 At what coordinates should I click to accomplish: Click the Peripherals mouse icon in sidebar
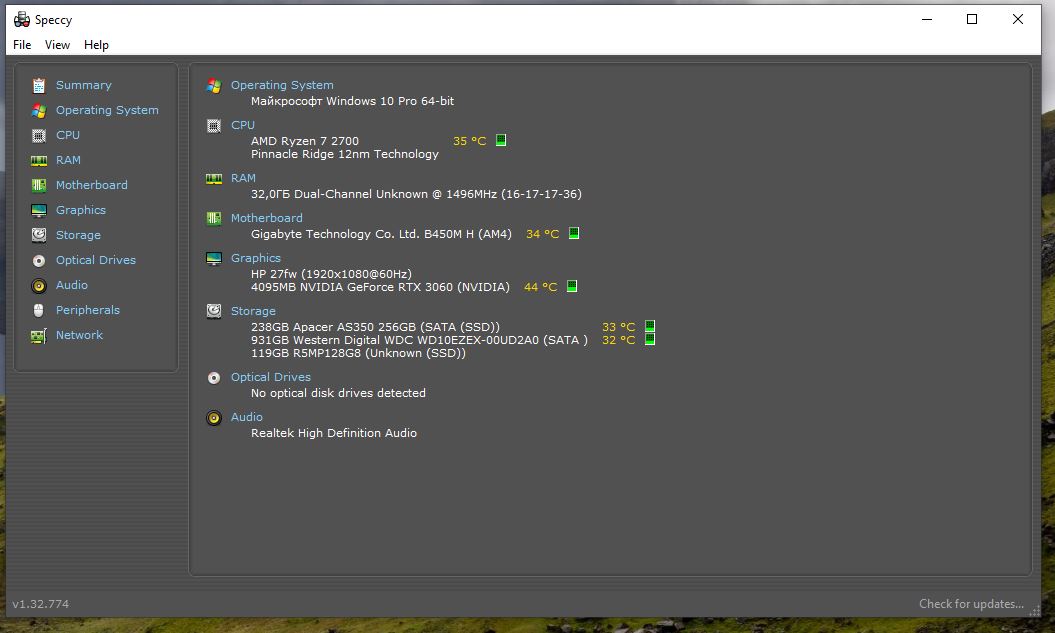[39, 310]
